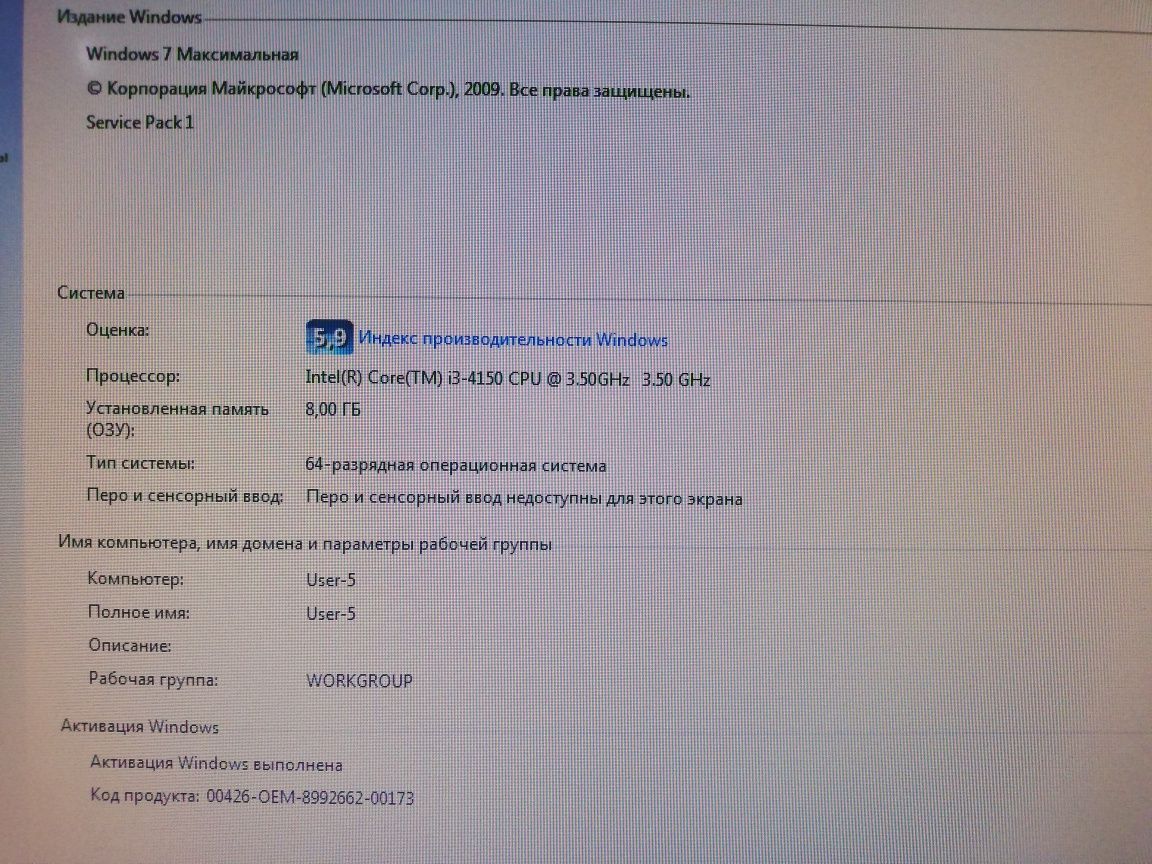Click the 5,9 performance rating badge
Screen dimensions: 1152x864
(328, 337)
